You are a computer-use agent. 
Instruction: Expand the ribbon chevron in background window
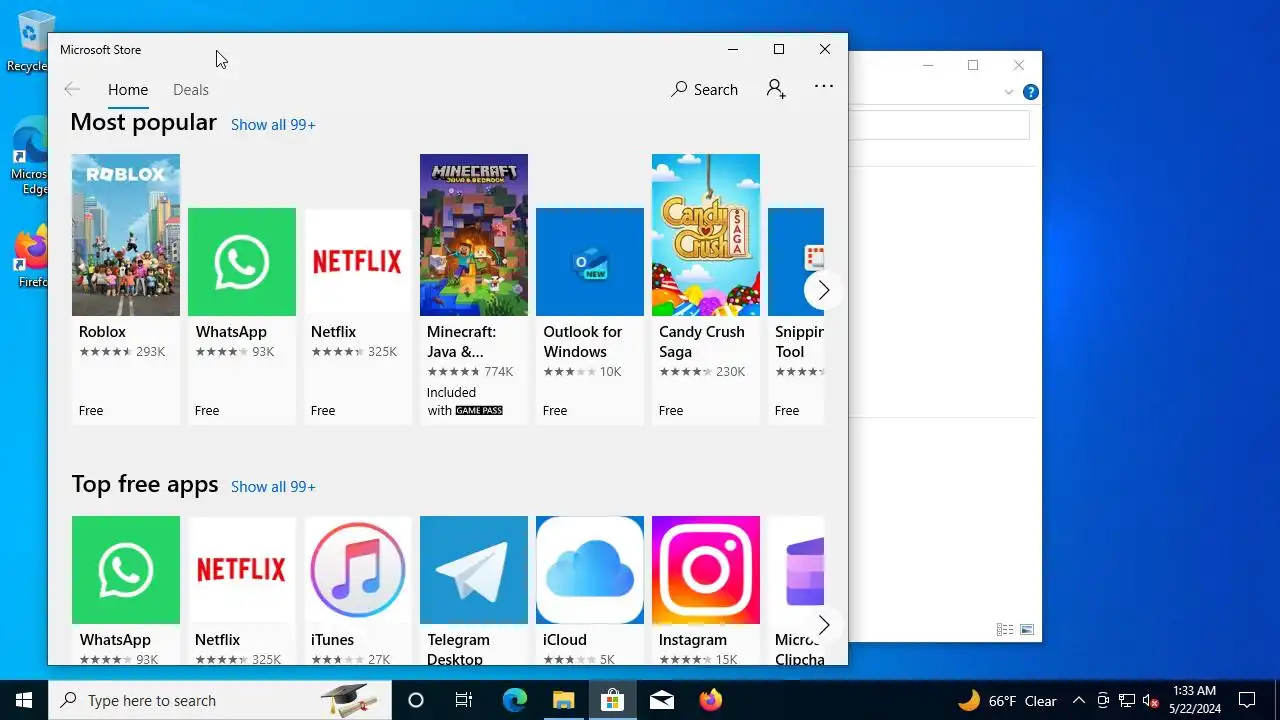(1009, 92)
